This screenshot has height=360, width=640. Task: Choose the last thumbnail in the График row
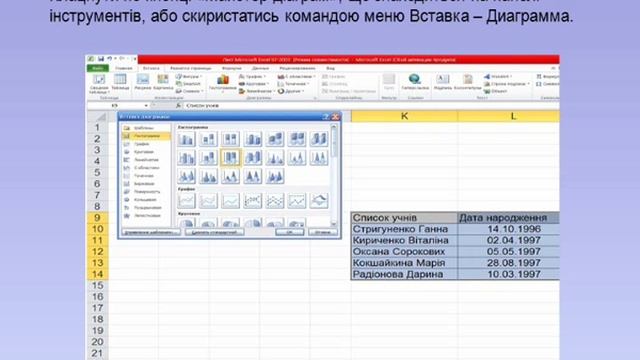(x=319, y=200)
